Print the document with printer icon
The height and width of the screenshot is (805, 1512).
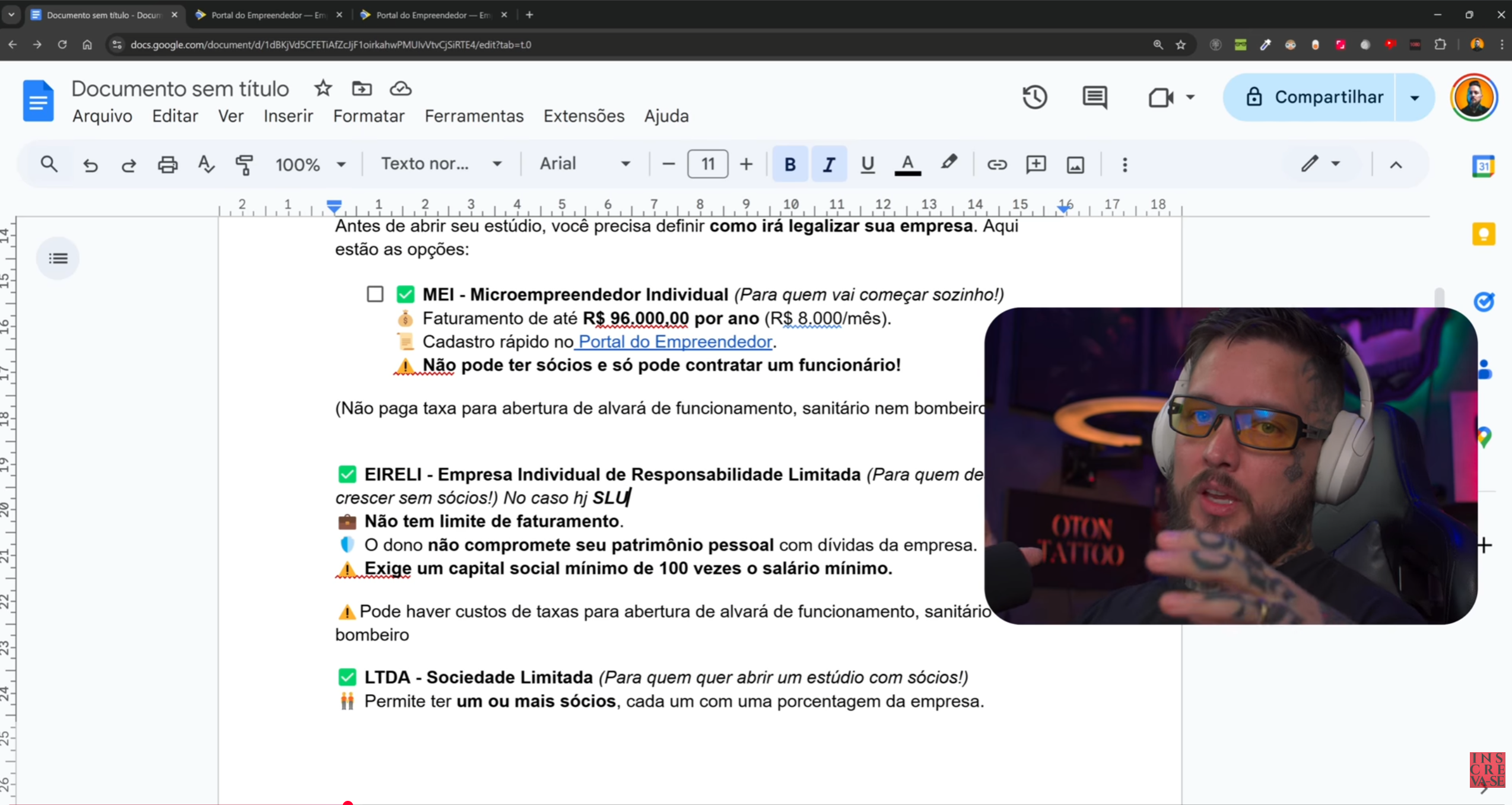tap(167, 164)
